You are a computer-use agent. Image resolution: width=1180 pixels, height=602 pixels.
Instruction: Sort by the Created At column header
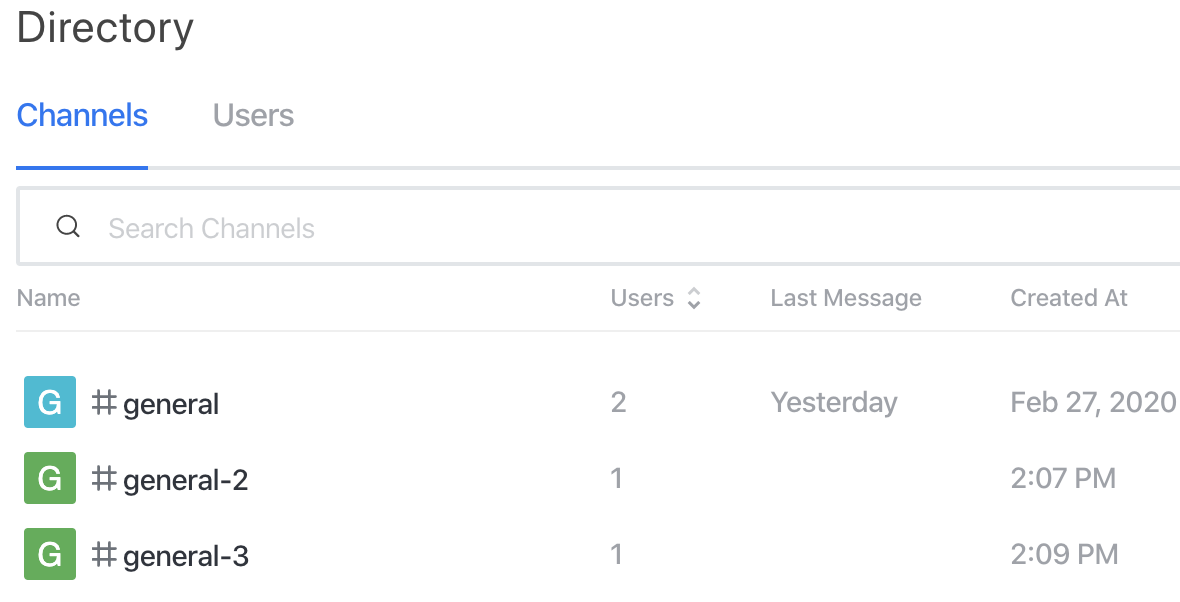[1069, 298]
